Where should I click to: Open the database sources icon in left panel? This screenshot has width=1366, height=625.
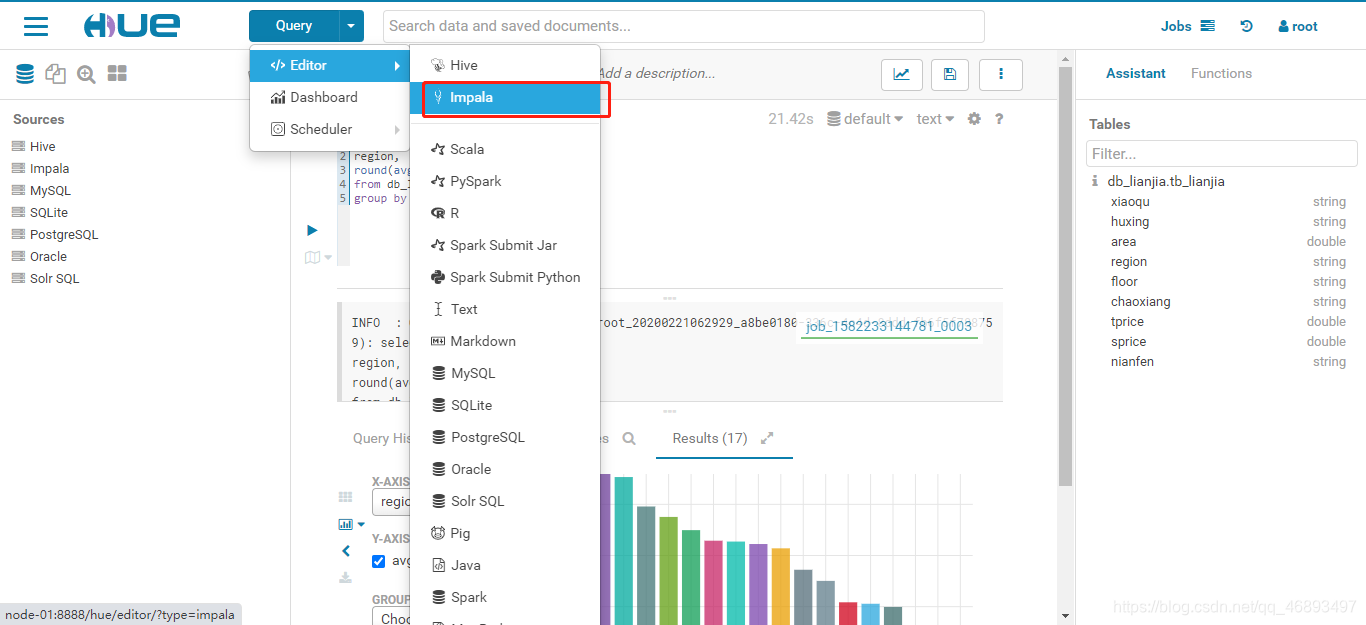(x=25, y=73)
